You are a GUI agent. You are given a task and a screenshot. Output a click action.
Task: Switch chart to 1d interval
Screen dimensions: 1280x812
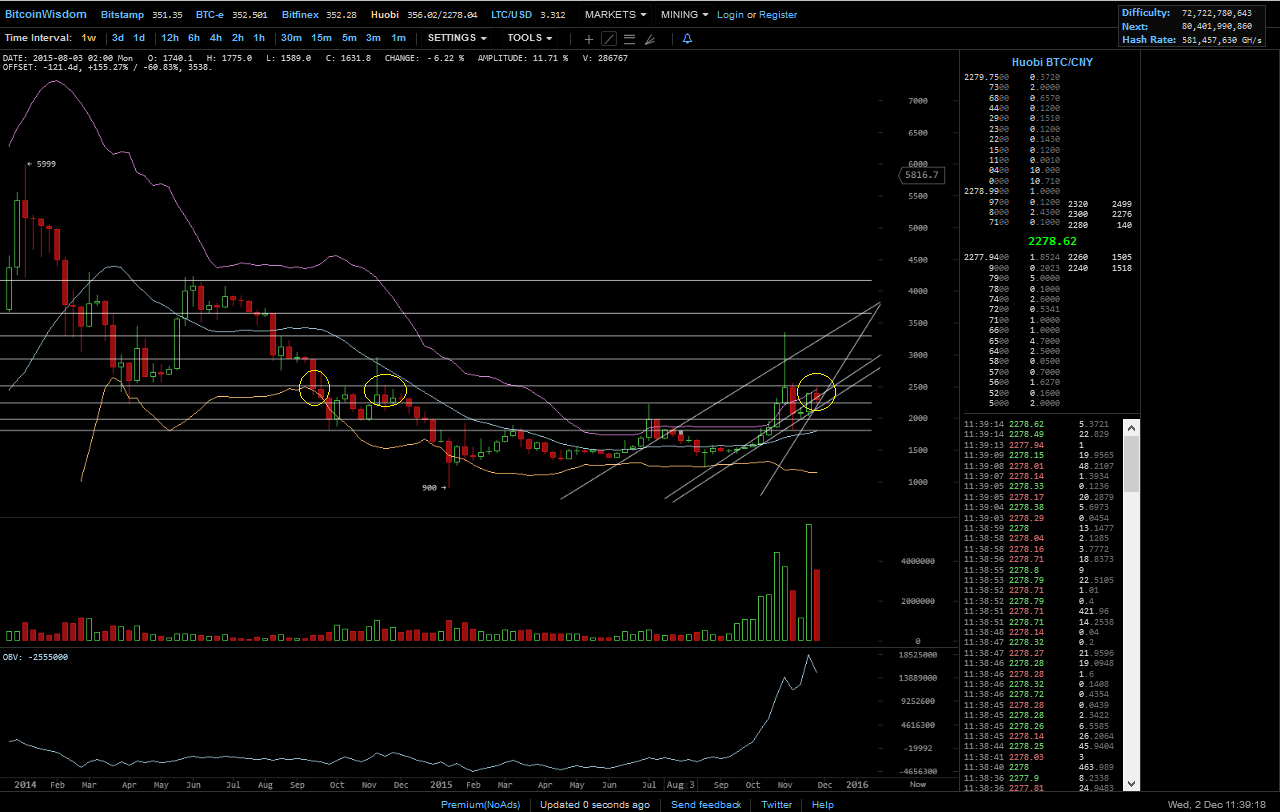click(x=139, y=38)
